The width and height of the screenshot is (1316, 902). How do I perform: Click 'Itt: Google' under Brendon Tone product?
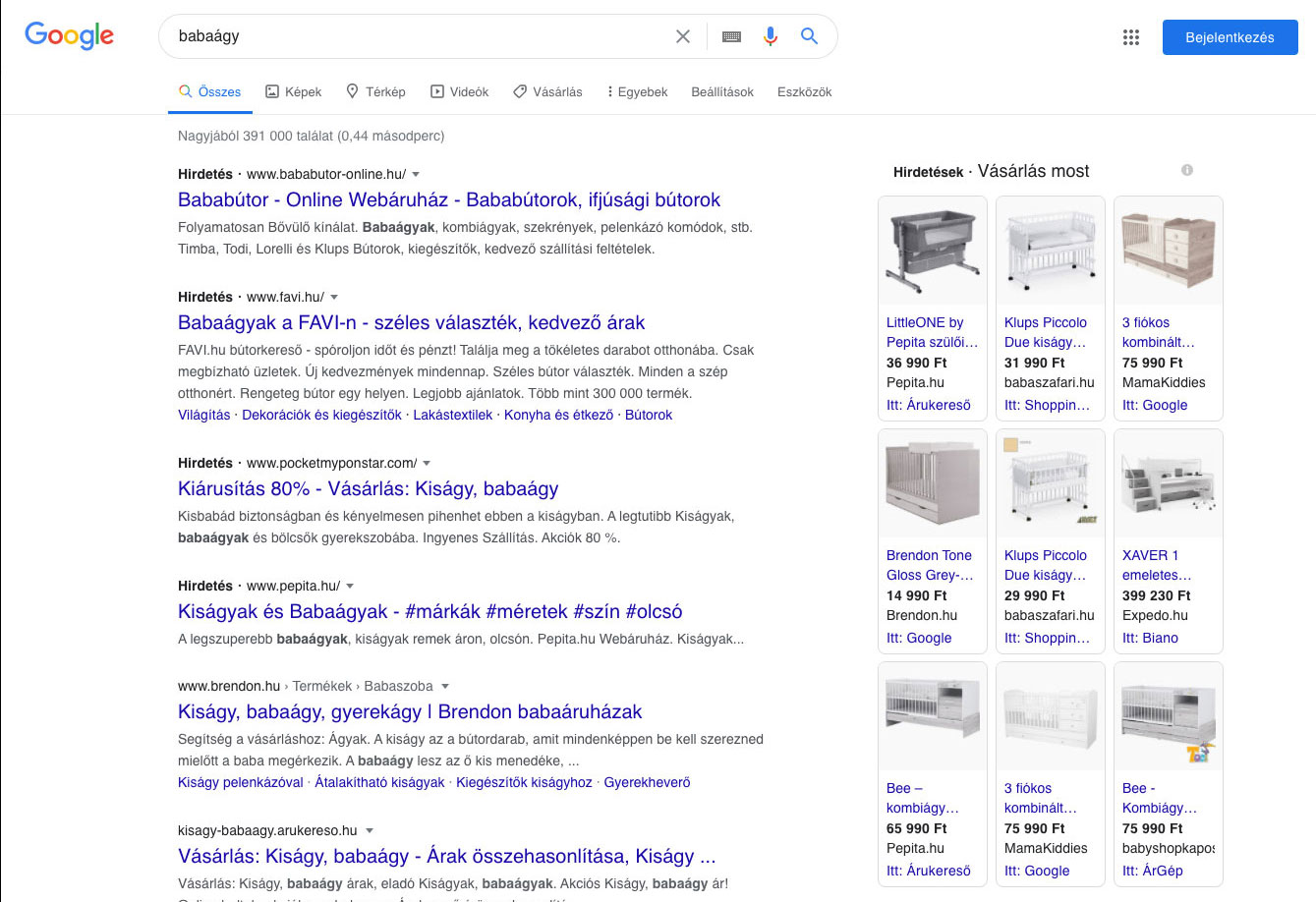point(919,638)
